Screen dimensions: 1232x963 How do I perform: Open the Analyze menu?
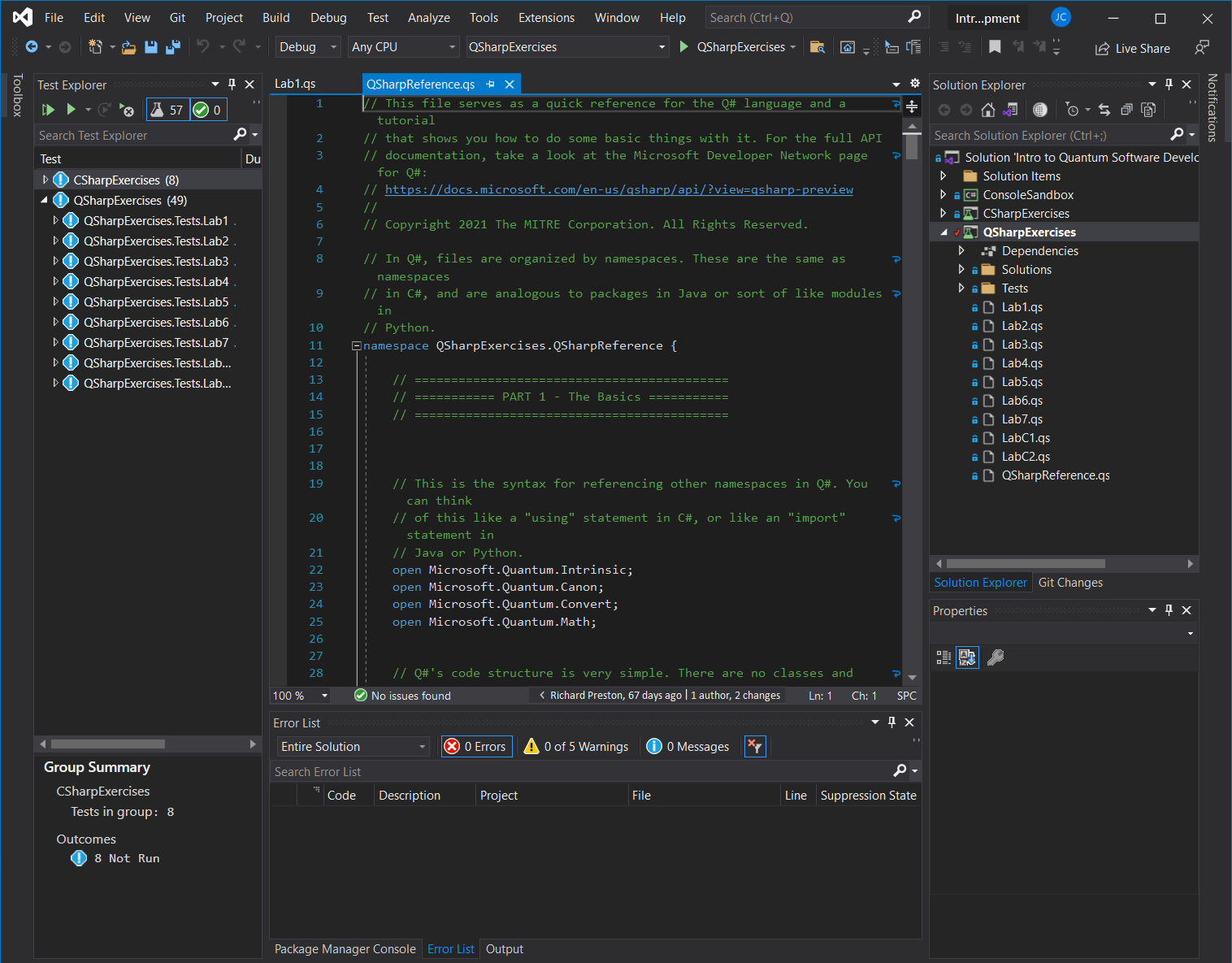(x=428, y=18)
